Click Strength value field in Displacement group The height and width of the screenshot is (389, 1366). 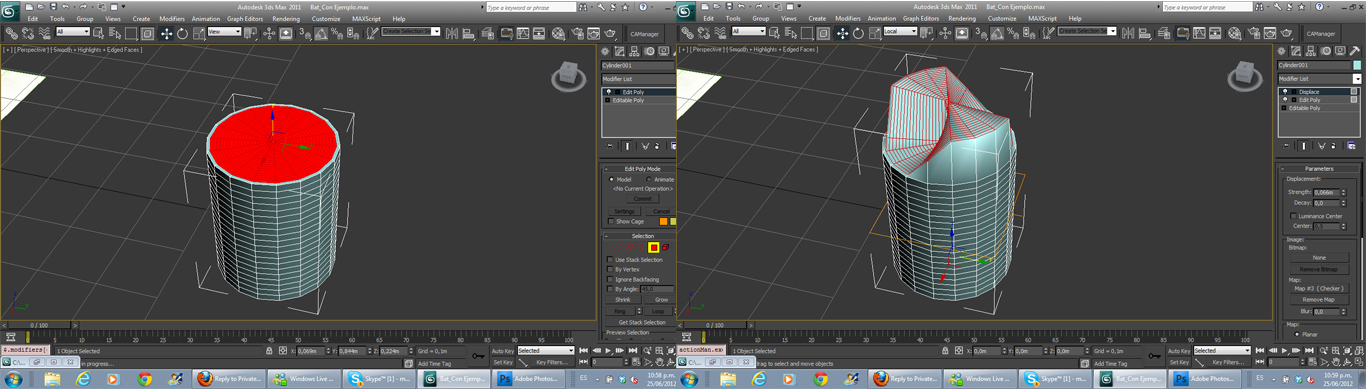pos(1326,192)
